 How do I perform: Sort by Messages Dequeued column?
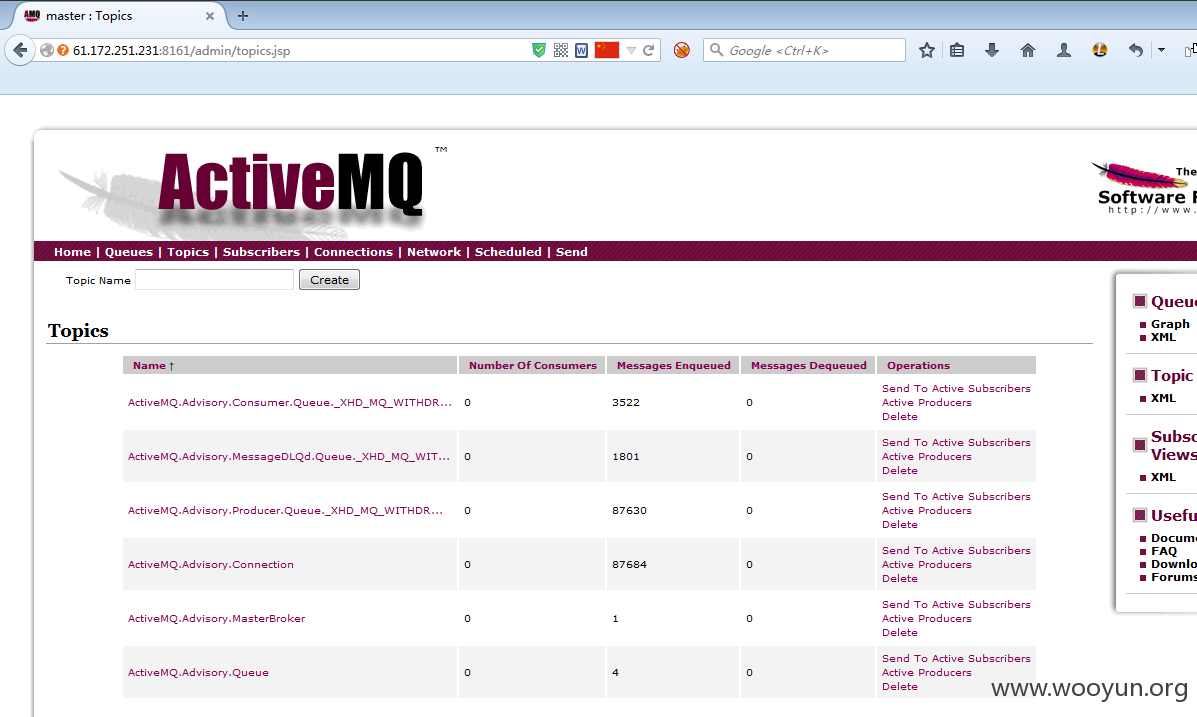click(x=808, y=366)
